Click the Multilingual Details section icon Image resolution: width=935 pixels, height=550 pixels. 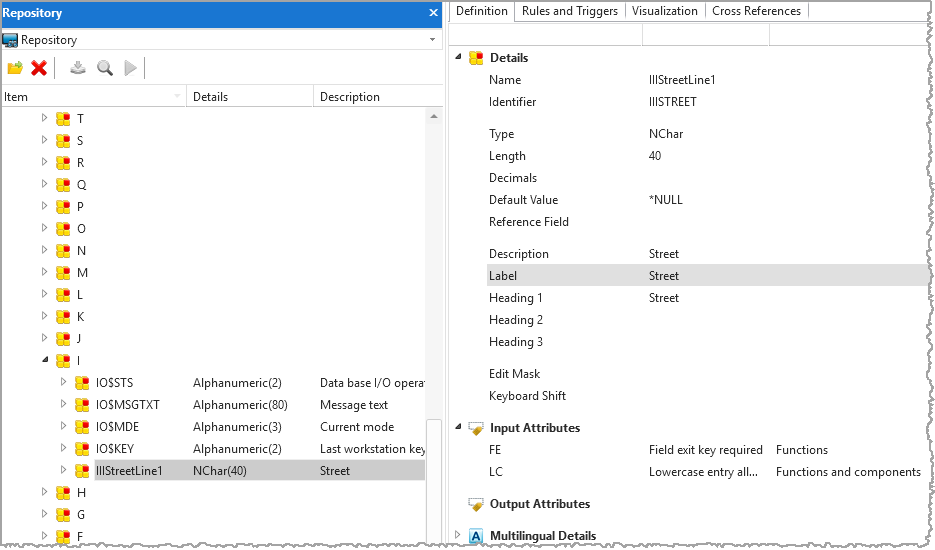[476, 536]
